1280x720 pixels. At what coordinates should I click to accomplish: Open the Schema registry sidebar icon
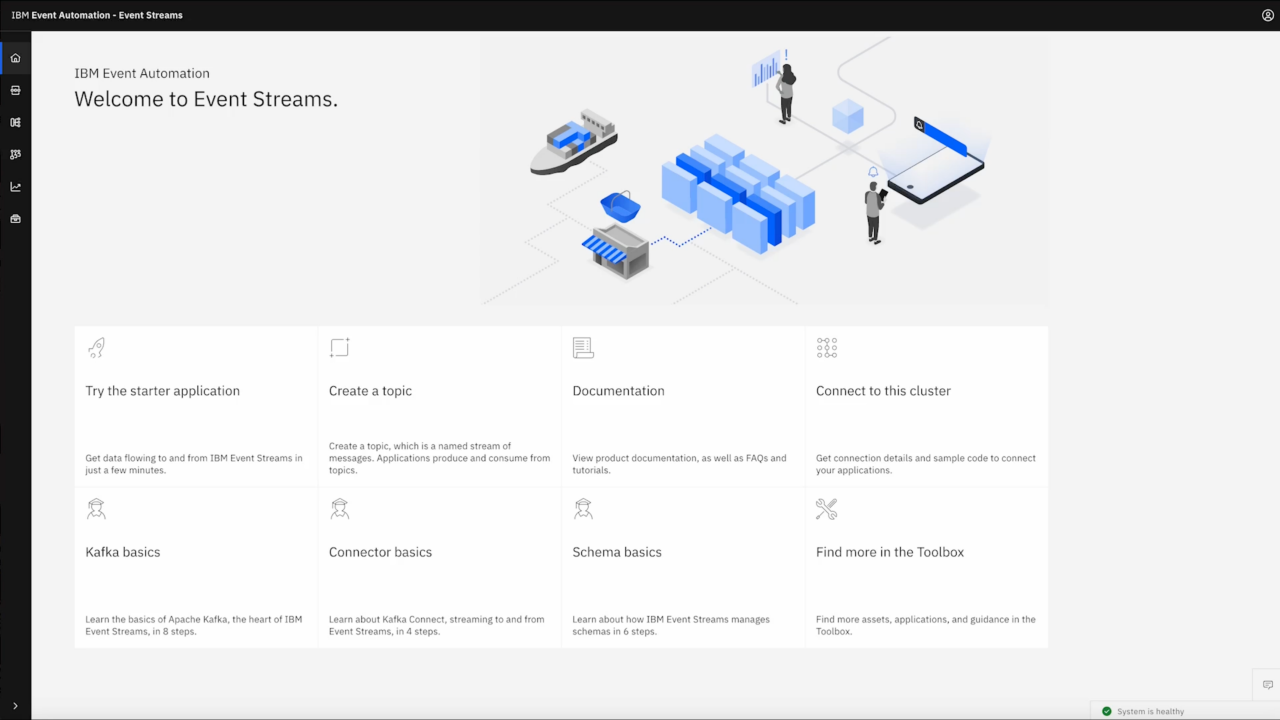point(15,122)
